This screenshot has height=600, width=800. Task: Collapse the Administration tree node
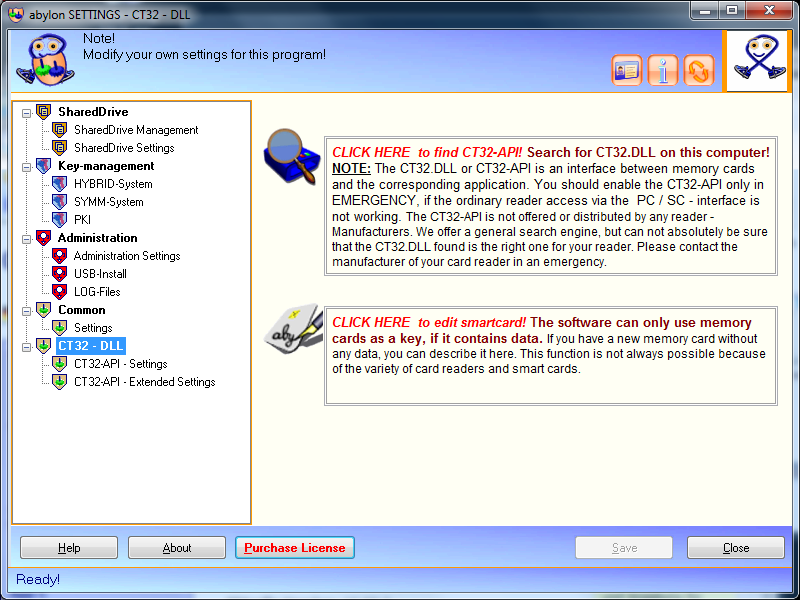point(27,239)
